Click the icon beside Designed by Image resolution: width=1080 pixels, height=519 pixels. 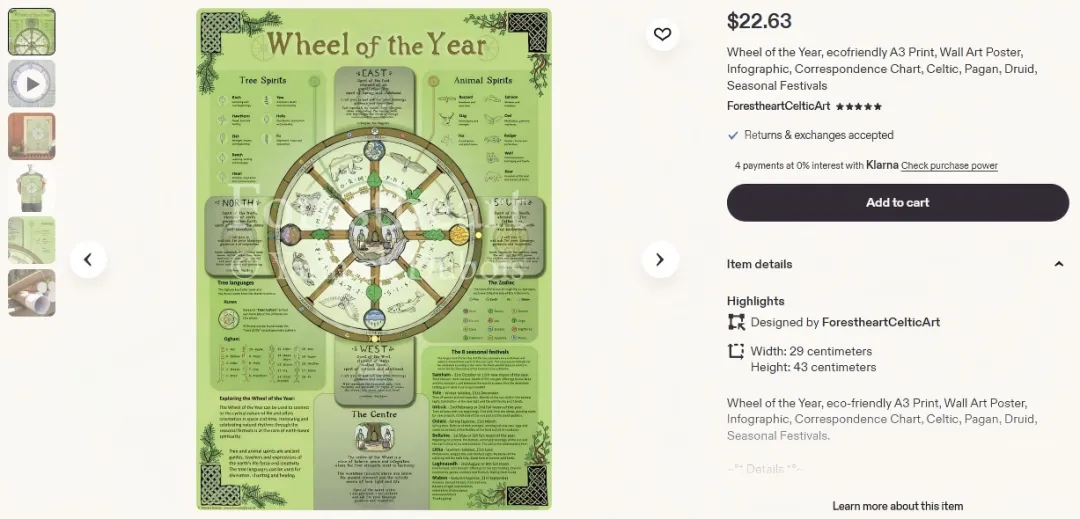pyautogui.click(x=736, y=322)
